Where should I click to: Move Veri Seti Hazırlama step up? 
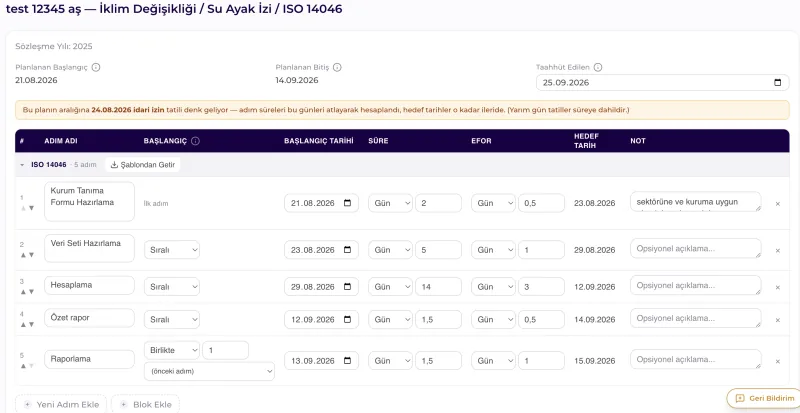[23, 255]
